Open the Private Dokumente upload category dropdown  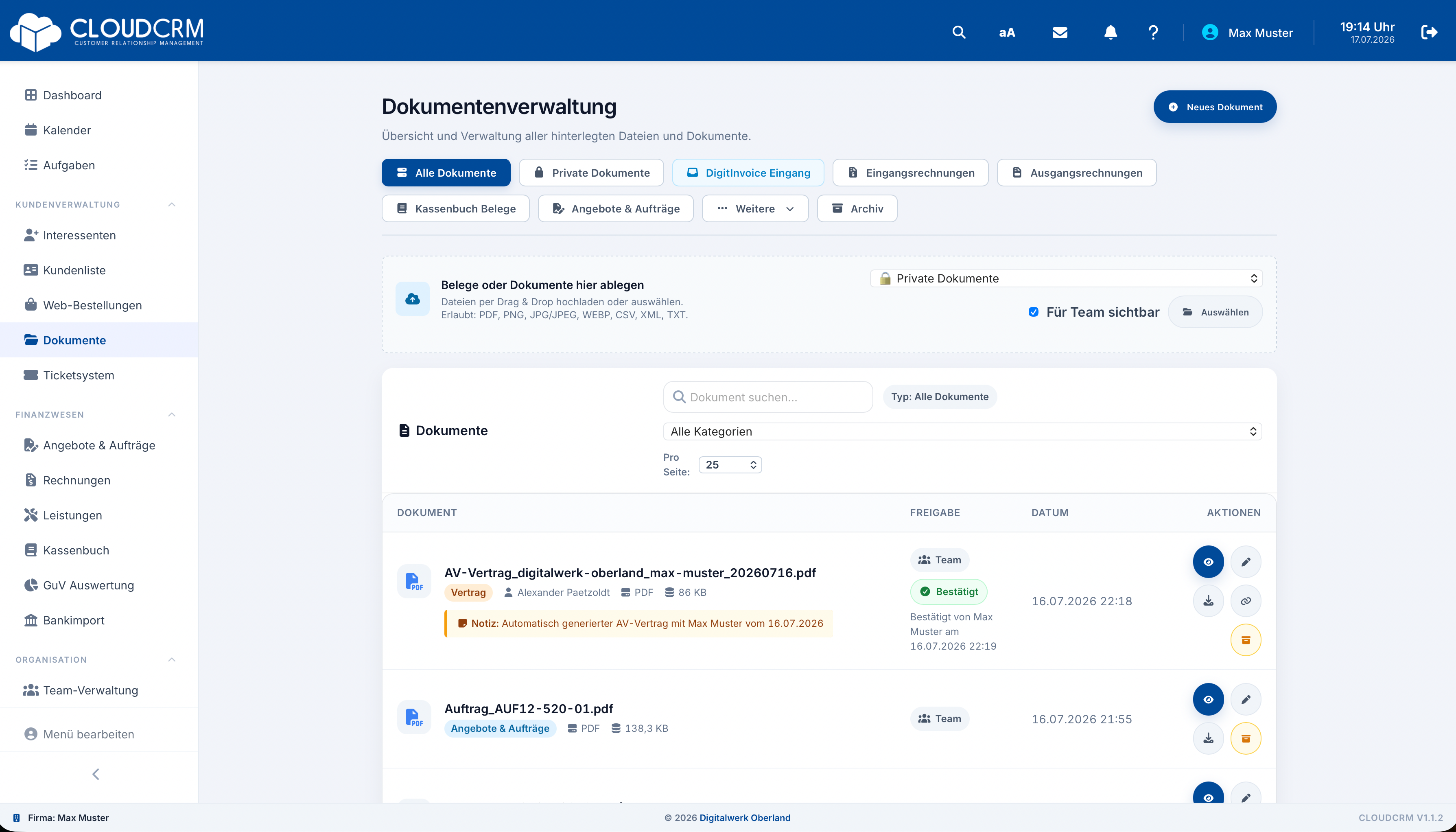(x=1066, y=278)
